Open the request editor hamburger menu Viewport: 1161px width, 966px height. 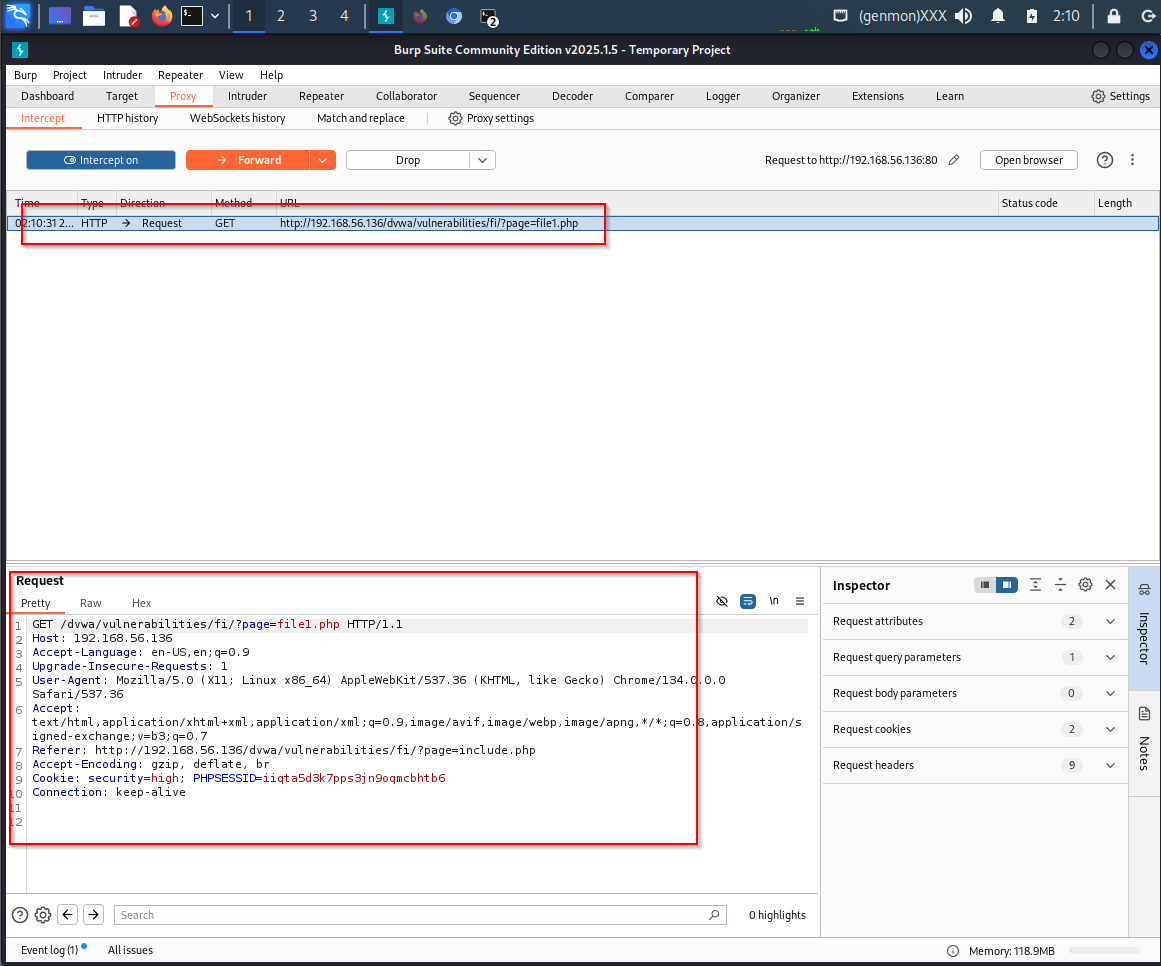pyautogui.click(x=800, y=601)
